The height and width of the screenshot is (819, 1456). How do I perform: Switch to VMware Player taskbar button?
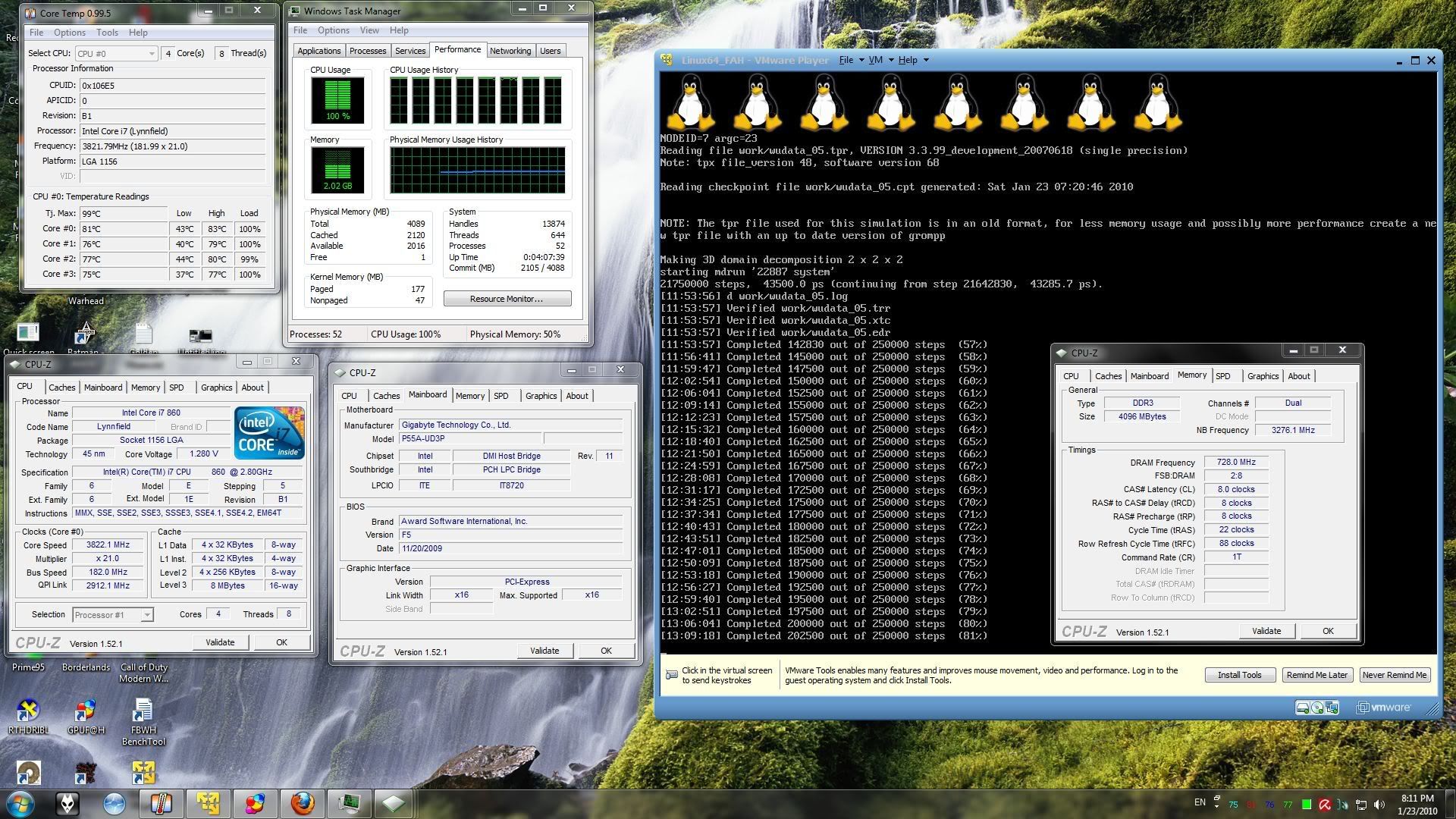coord(208,802)
